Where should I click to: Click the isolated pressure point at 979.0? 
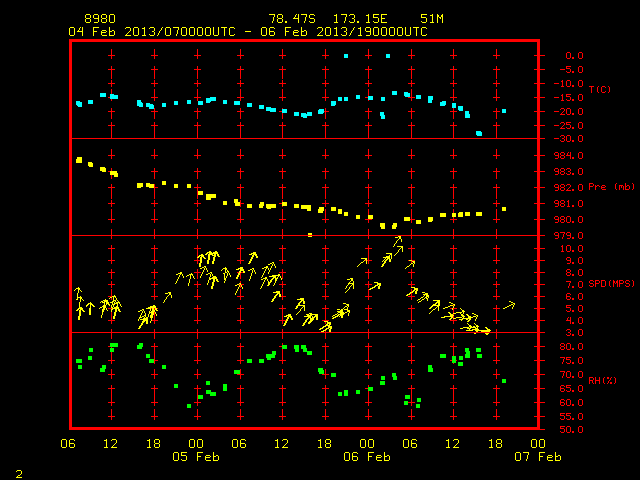(x=310, y=235)
